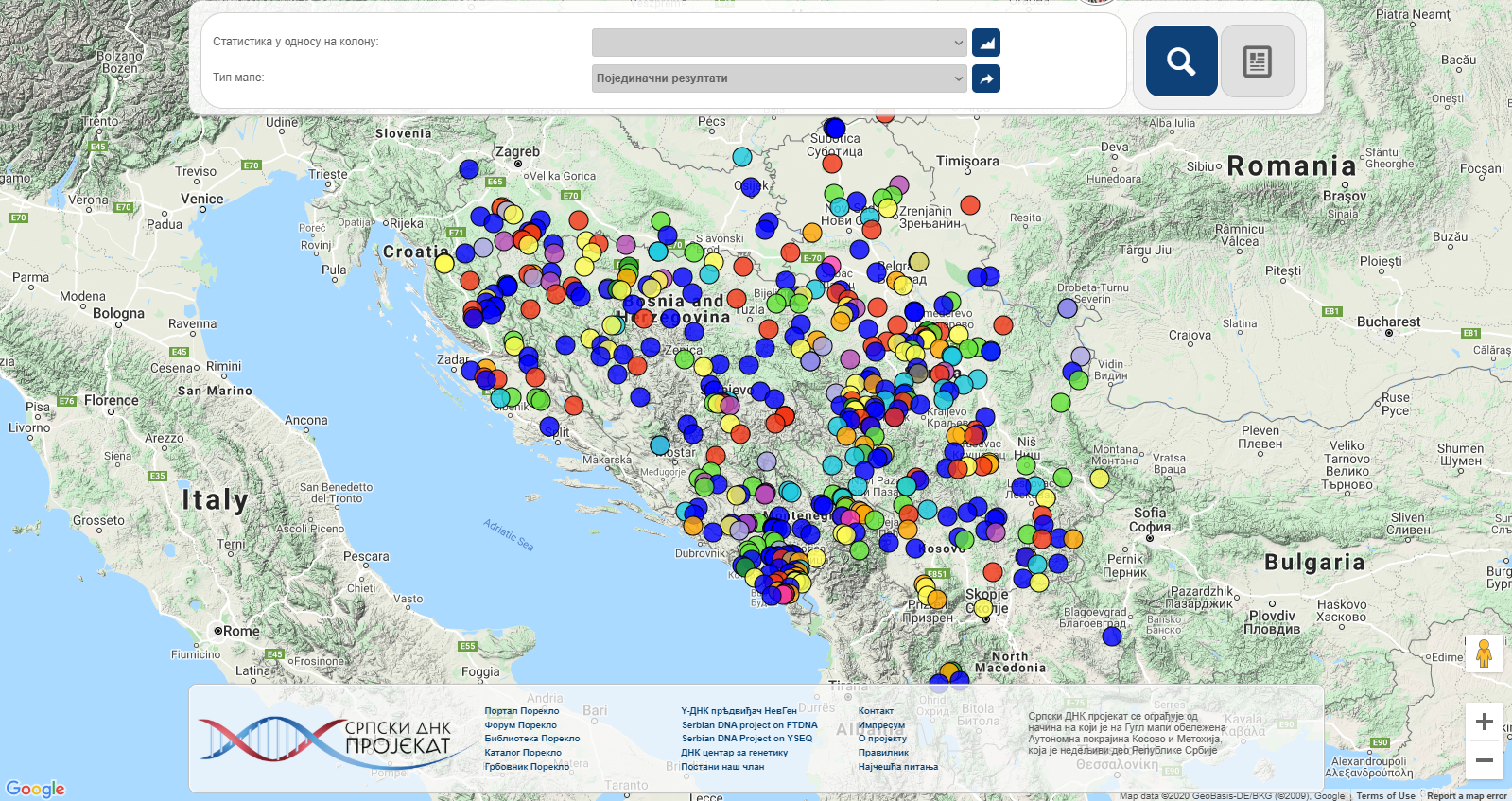
Task: Click the cyan marker north of Osijek
Action: coord(742,157)
